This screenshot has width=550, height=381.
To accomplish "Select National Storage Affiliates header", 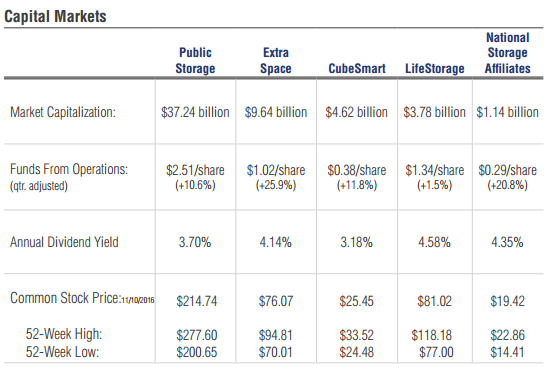I will click(x=508, y=53).
